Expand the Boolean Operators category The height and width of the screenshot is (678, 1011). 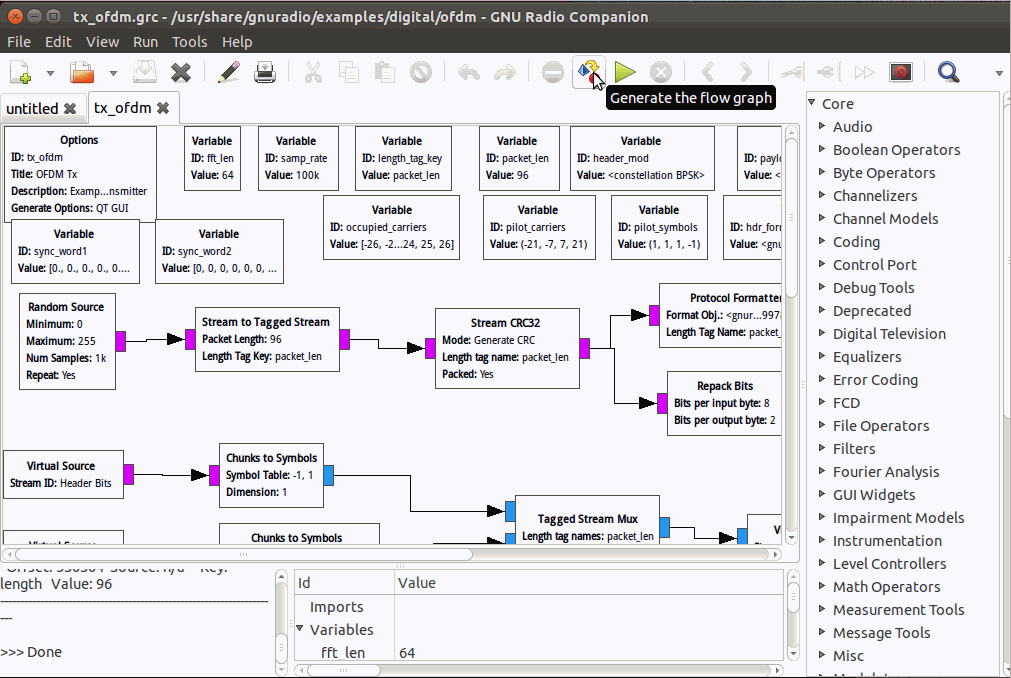[821, 150]
